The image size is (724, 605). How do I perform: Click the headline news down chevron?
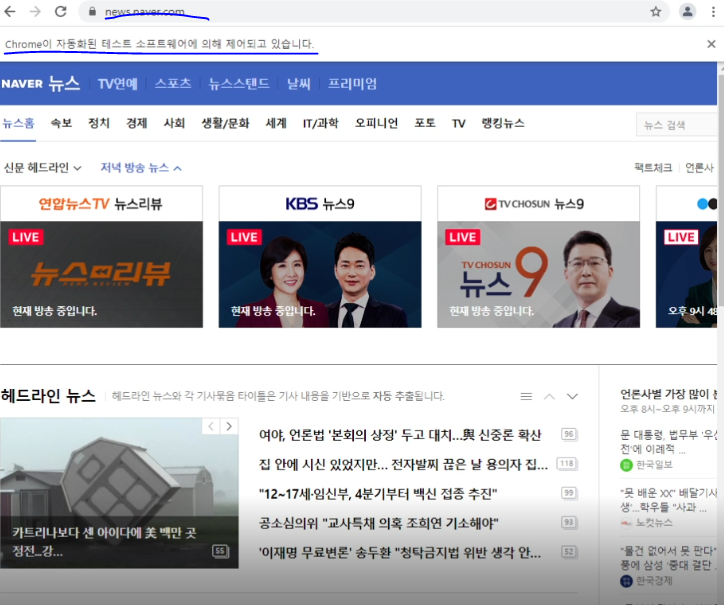pos(572,396)
